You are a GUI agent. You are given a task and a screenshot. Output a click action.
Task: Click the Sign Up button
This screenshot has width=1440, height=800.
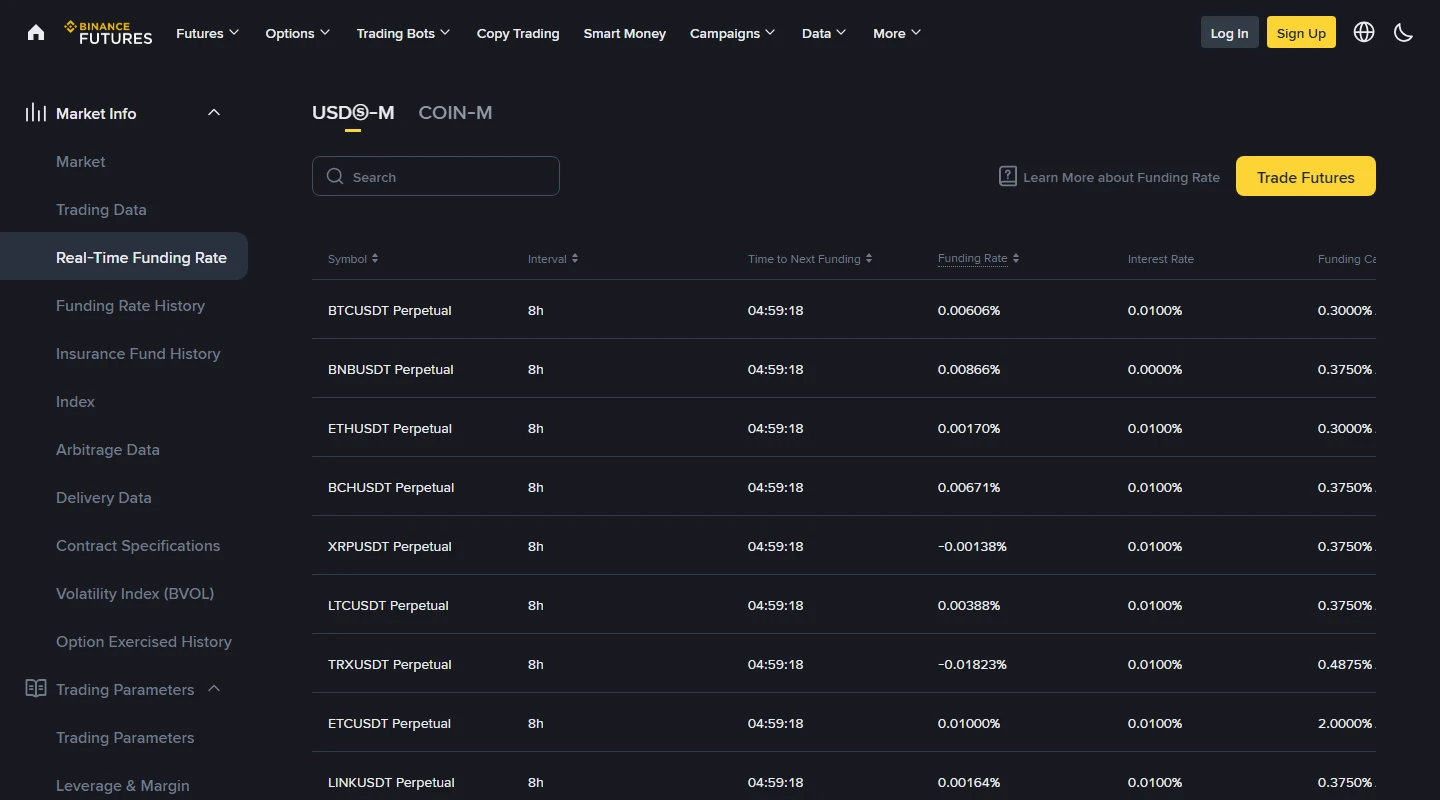tap(1301, 32)
